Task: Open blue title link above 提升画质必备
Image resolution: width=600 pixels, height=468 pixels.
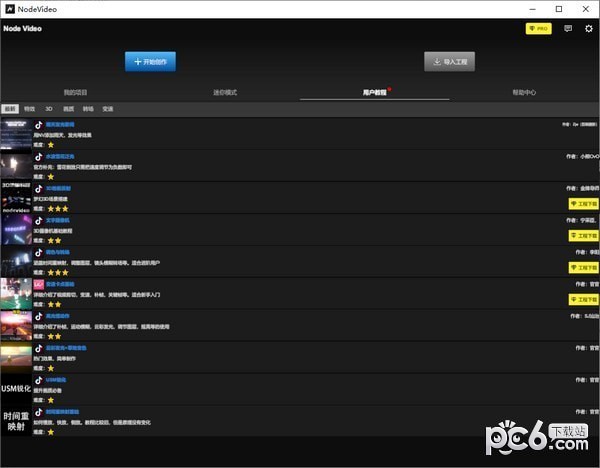Action: 56,380
